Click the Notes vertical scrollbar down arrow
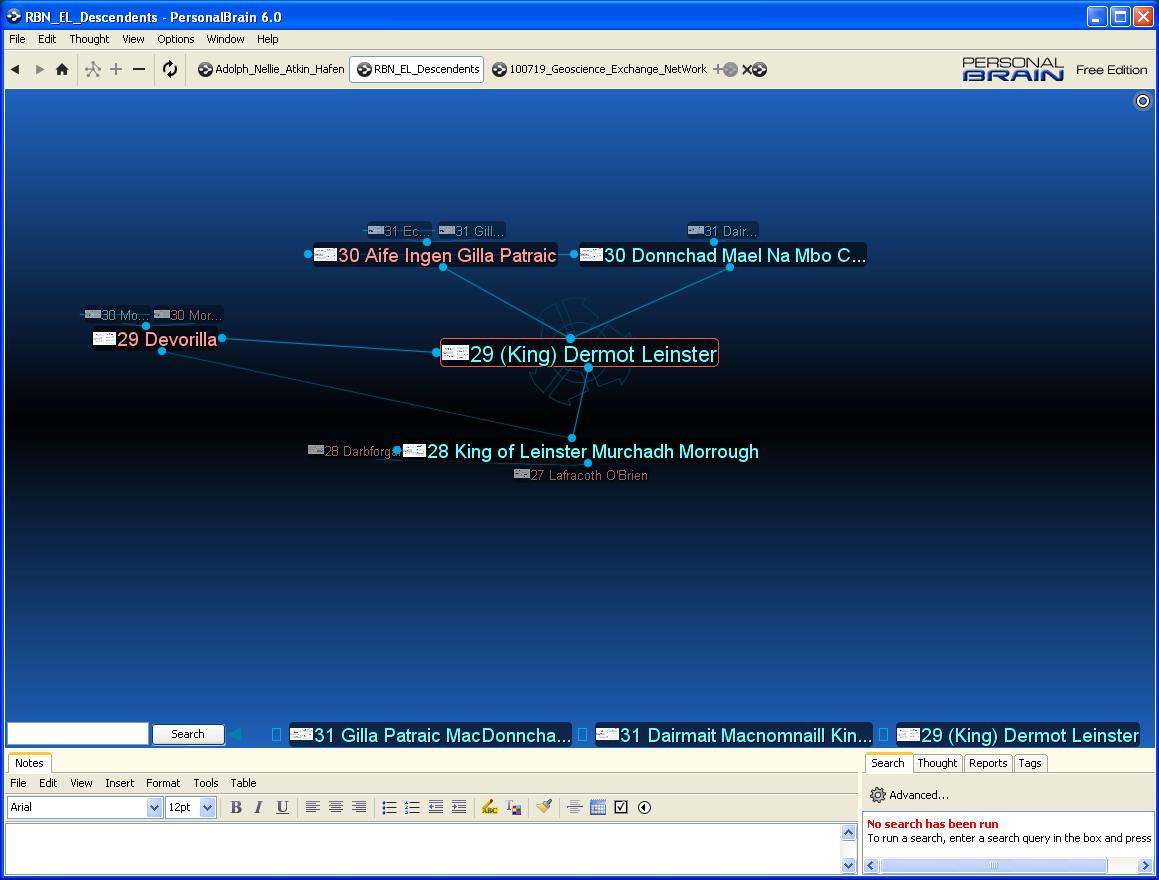The image size is (1159, 880). (x=849, y=865)
